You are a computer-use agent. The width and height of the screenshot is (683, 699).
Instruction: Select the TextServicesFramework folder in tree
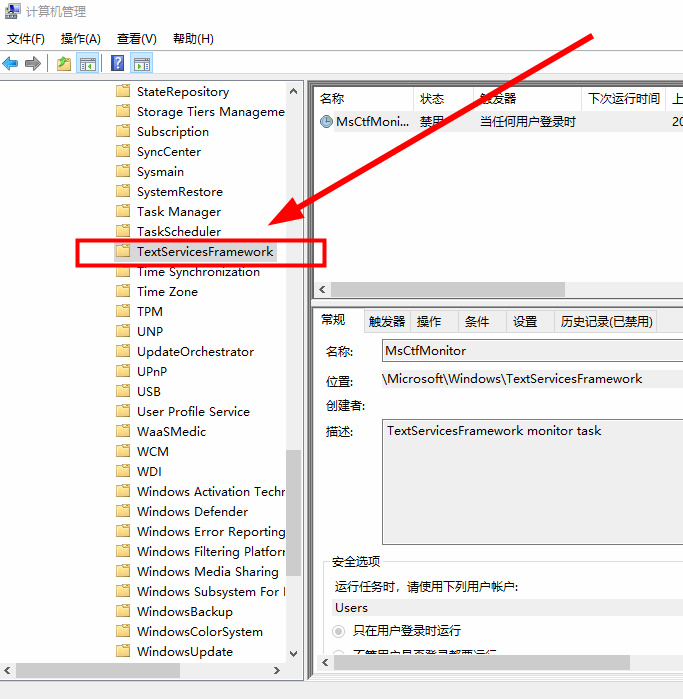(205, 252)
